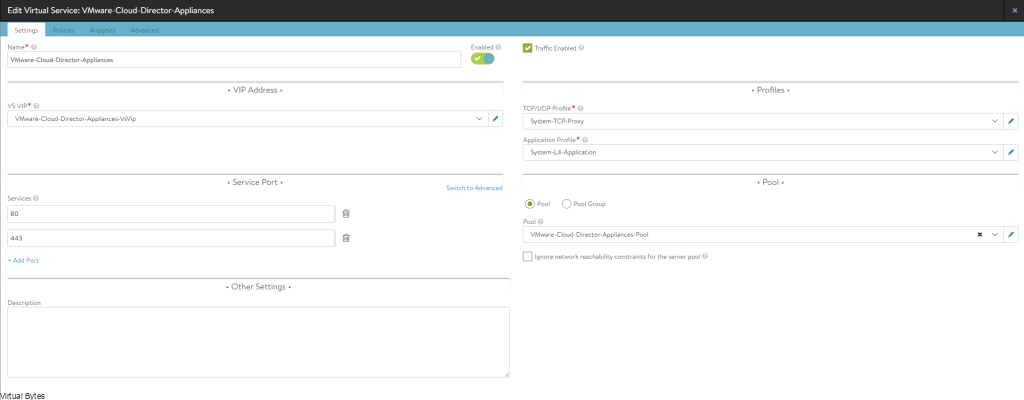Delete service port 80 trash icon
Viewport: 1024px width, 400px height.
tap(346, 214)
